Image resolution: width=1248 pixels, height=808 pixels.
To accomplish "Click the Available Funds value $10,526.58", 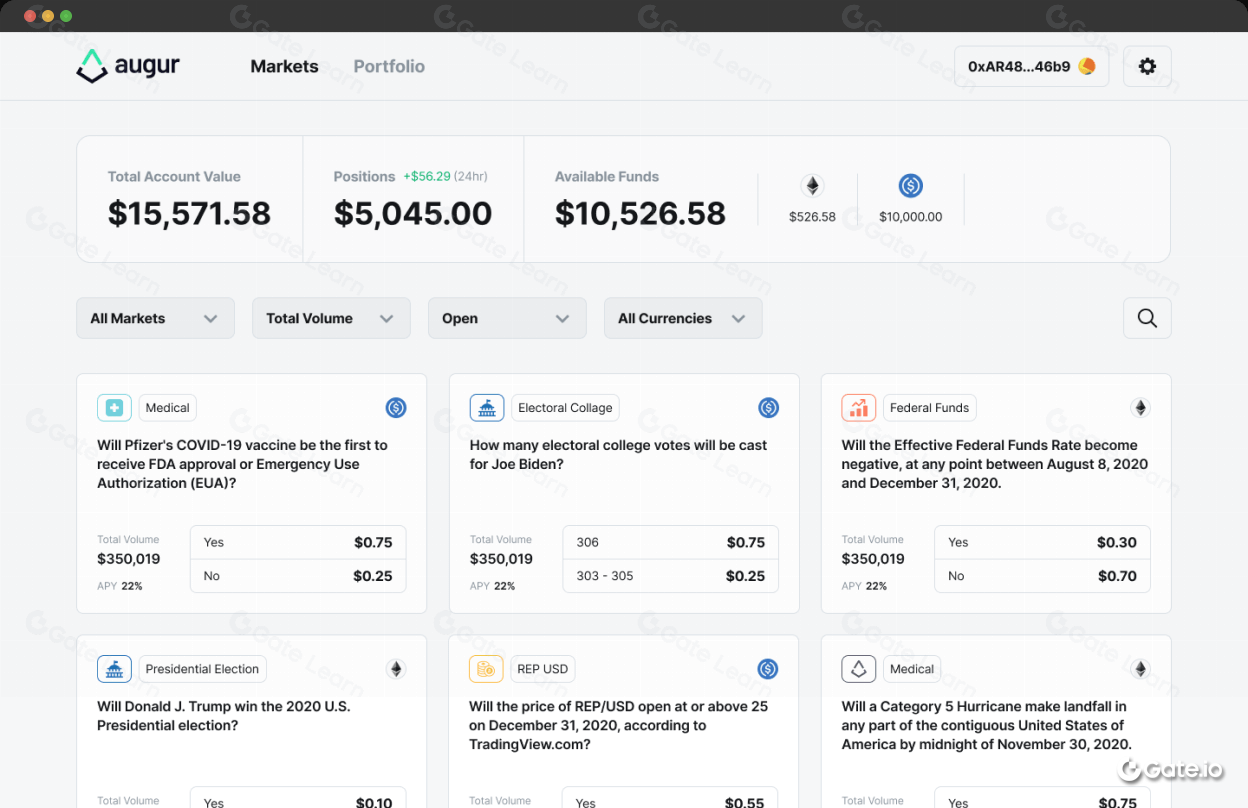I will click(x=640, y=214).
